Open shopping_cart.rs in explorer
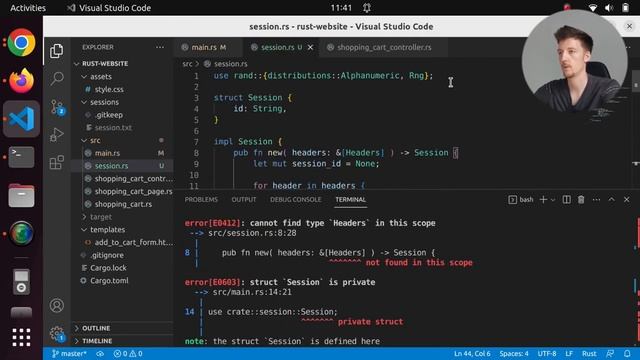Image resolution: width=640 pixels, height=360 pixels. click(x=122, y=204)
